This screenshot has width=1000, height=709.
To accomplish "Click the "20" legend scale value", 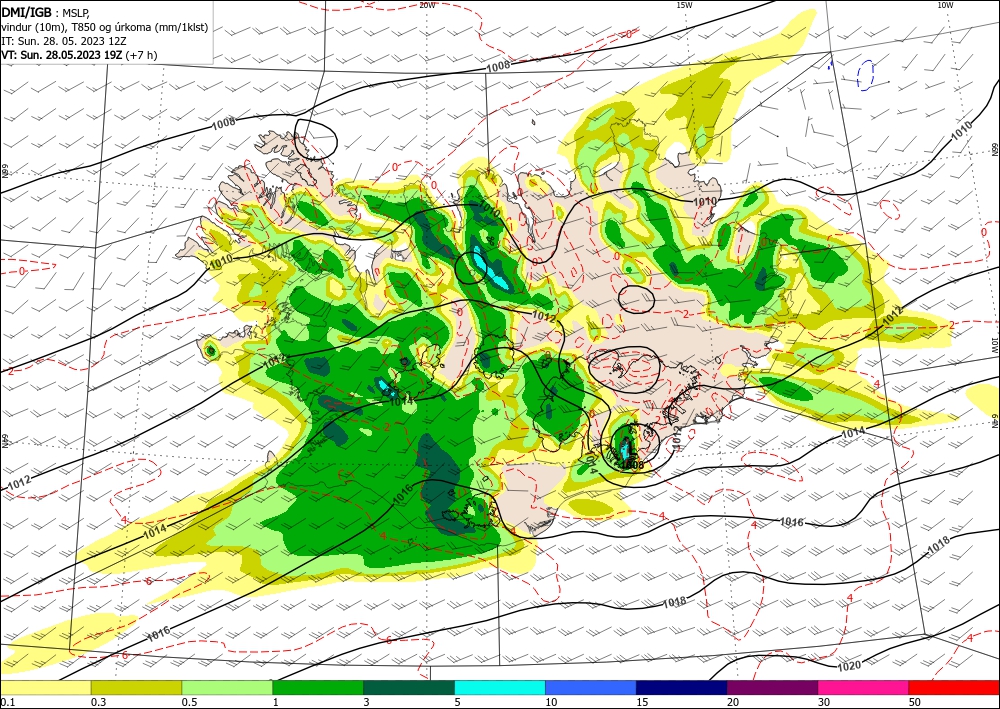I will pos(733,702).
